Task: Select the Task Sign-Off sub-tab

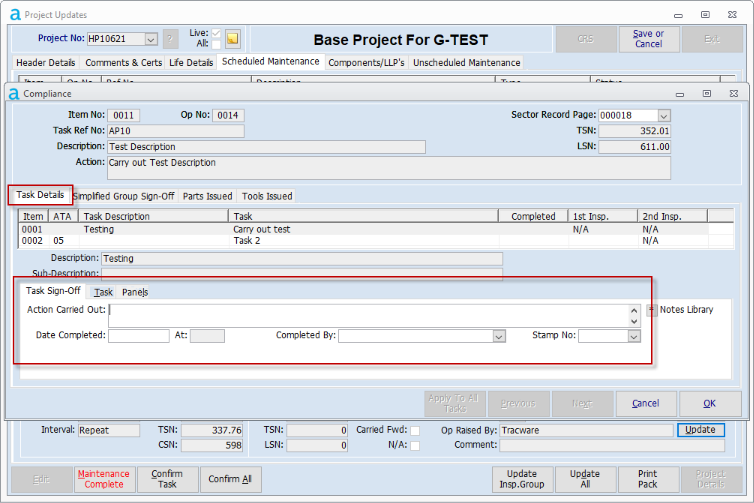Action: [53, 291]
